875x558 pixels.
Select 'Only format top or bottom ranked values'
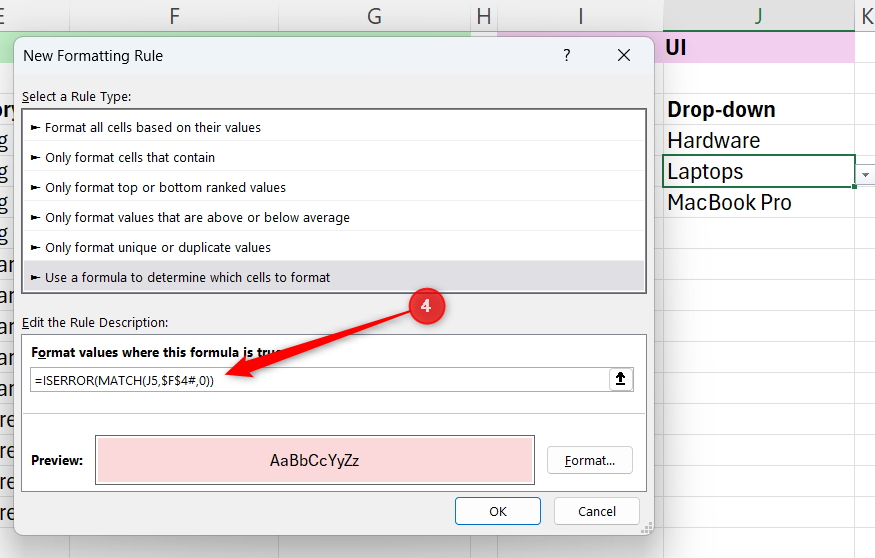coord(334,187)
